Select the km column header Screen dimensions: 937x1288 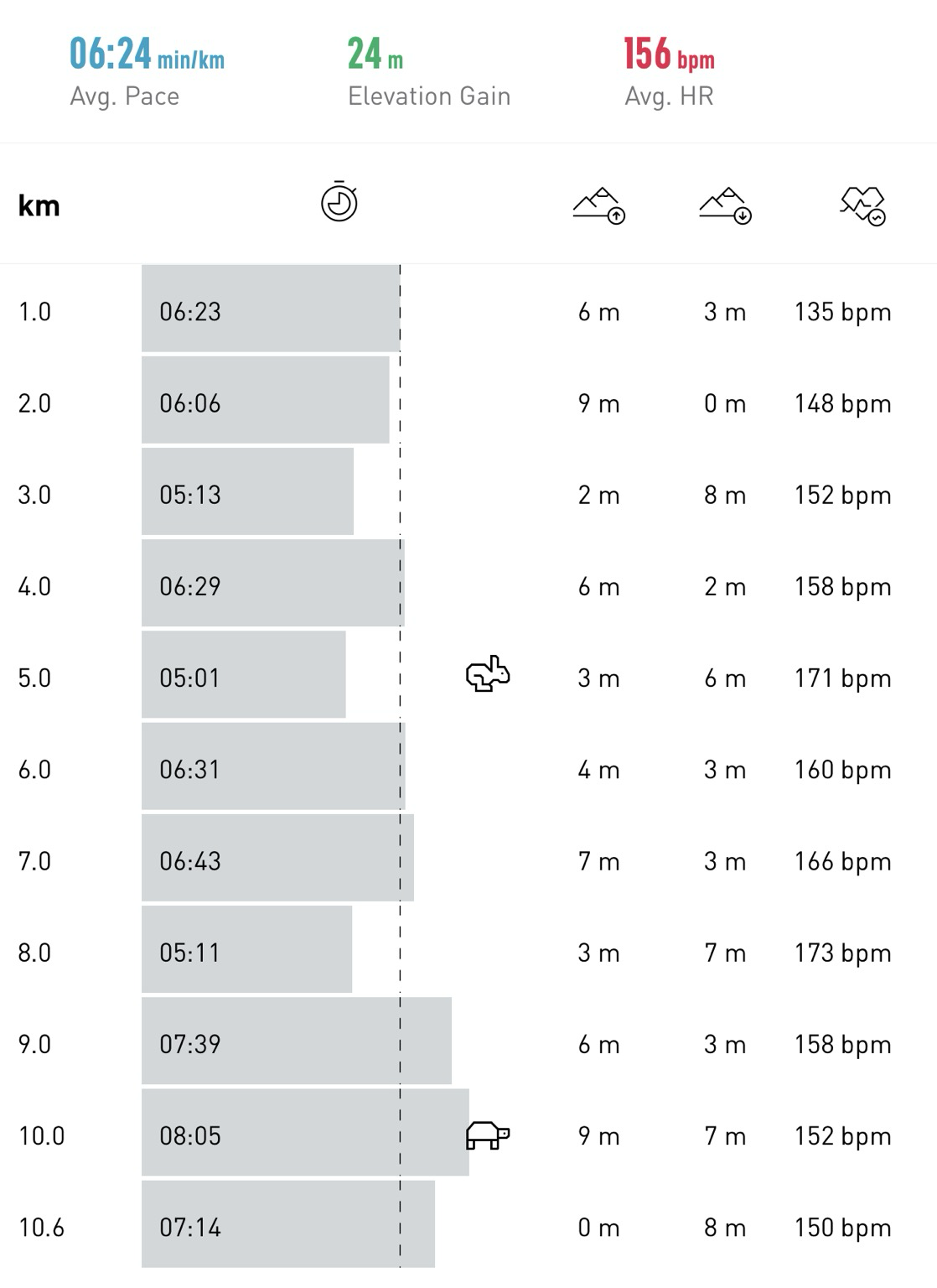39,205
